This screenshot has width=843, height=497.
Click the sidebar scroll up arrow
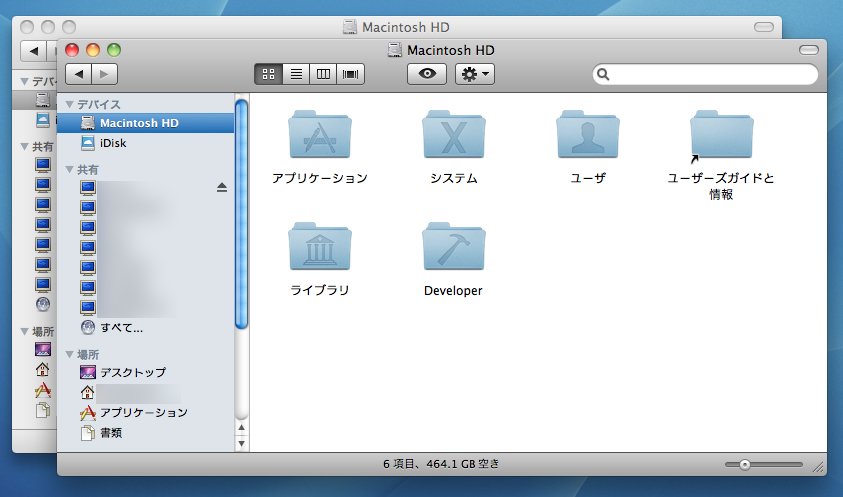point(241,428)
